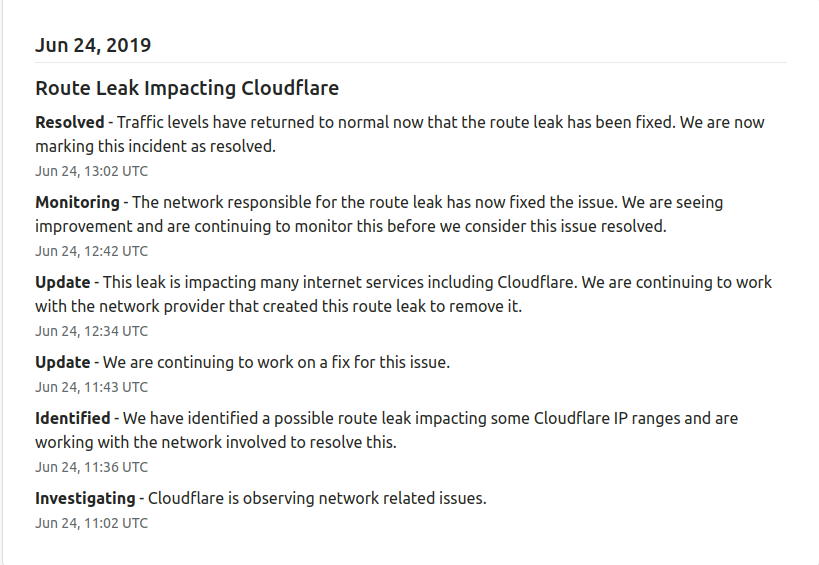Click the Jun 24, 11:02 UTC timestamp
This screenshot has width=819, height=565.
tap(91, 523)
